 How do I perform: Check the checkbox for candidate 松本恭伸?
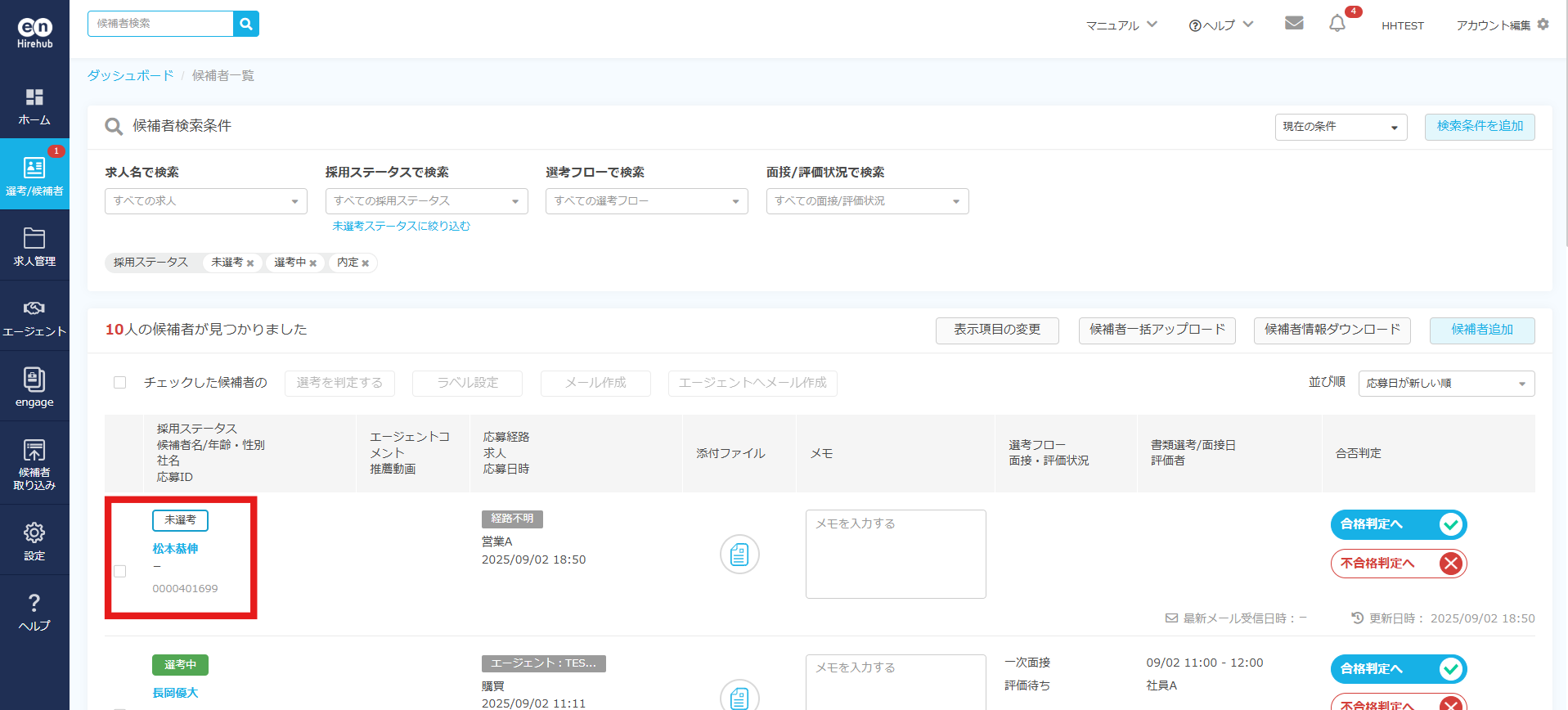(120, 571)
